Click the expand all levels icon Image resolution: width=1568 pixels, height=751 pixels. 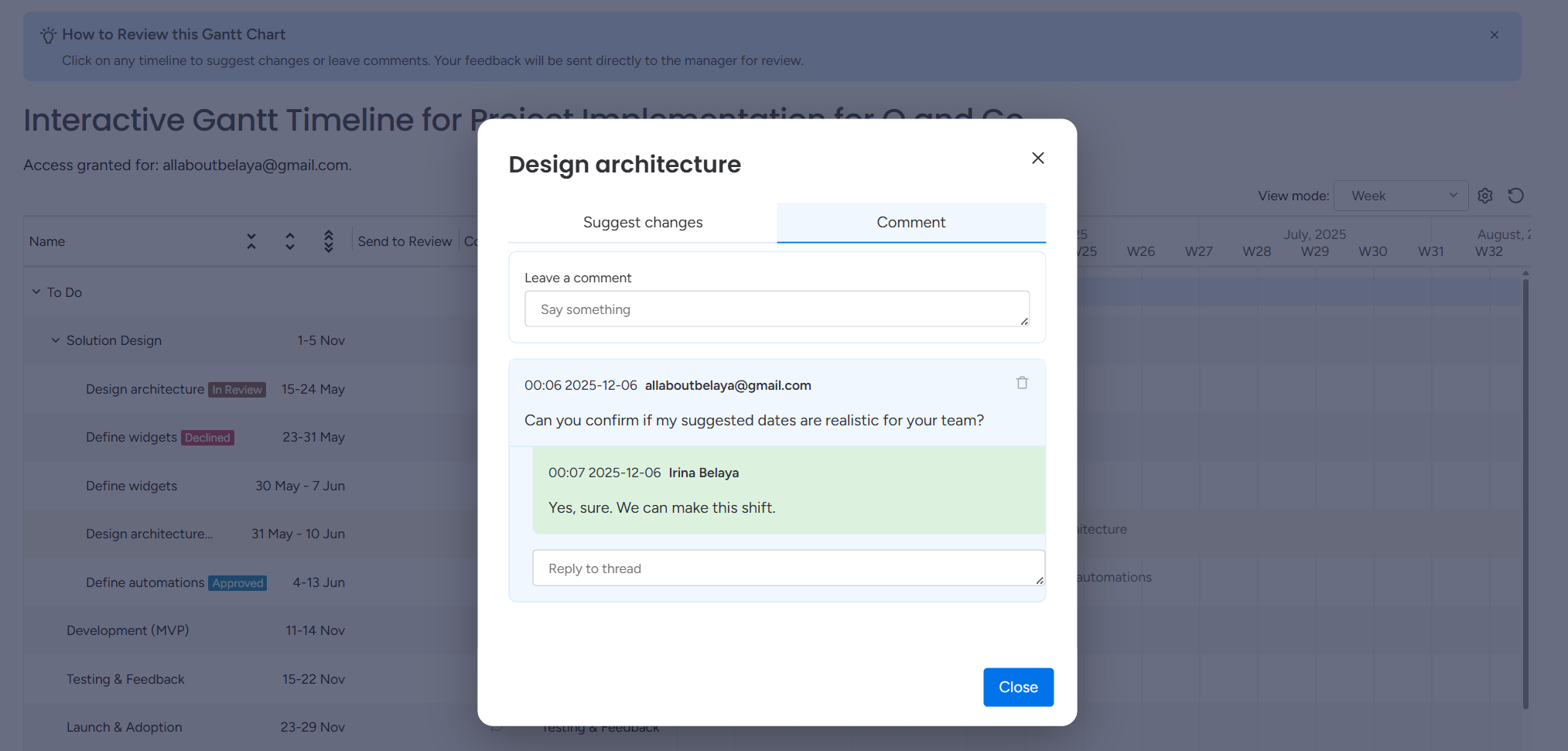(x=329, y=241)
